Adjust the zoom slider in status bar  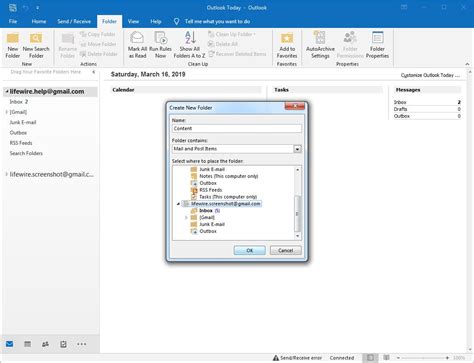(423, 358)
